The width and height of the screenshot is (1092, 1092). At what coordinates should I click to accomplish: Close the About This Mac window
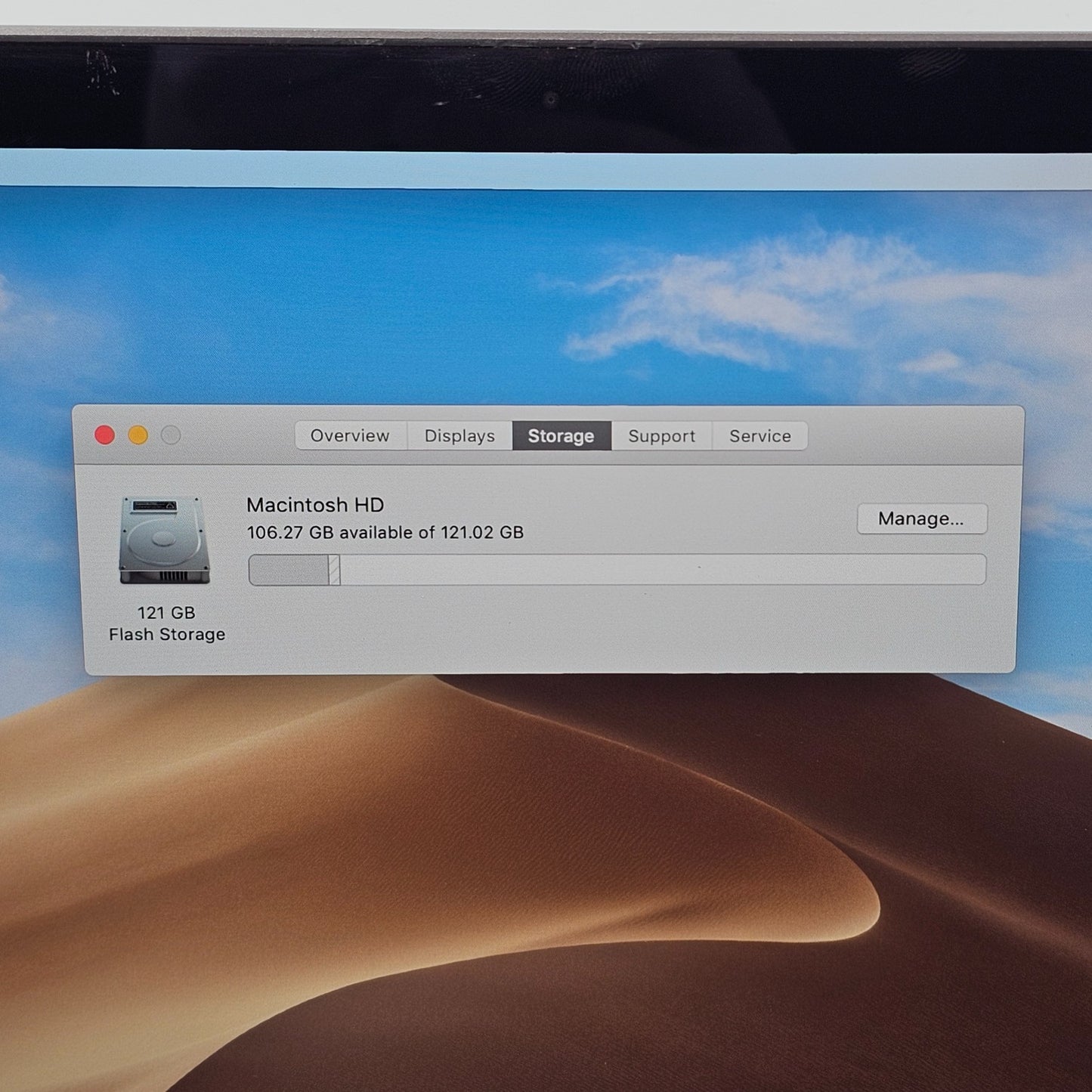click(x=104, y=435)
